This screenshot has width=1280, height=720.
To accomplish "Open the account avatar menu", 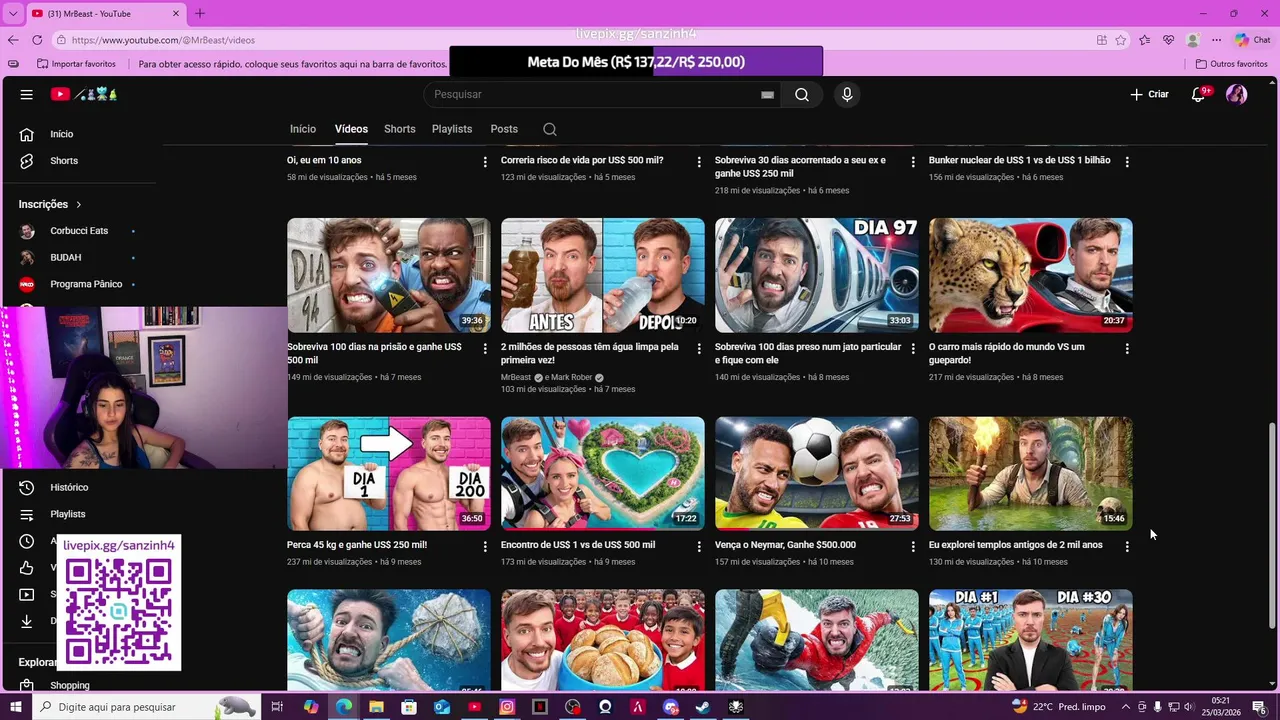I will (x=1237, y=94).
